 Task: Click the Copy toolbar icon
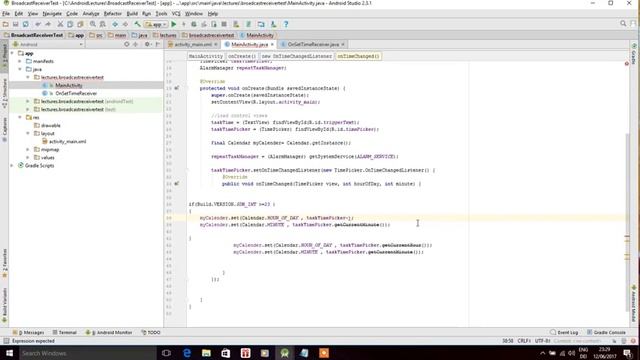[x=70, y=24]
